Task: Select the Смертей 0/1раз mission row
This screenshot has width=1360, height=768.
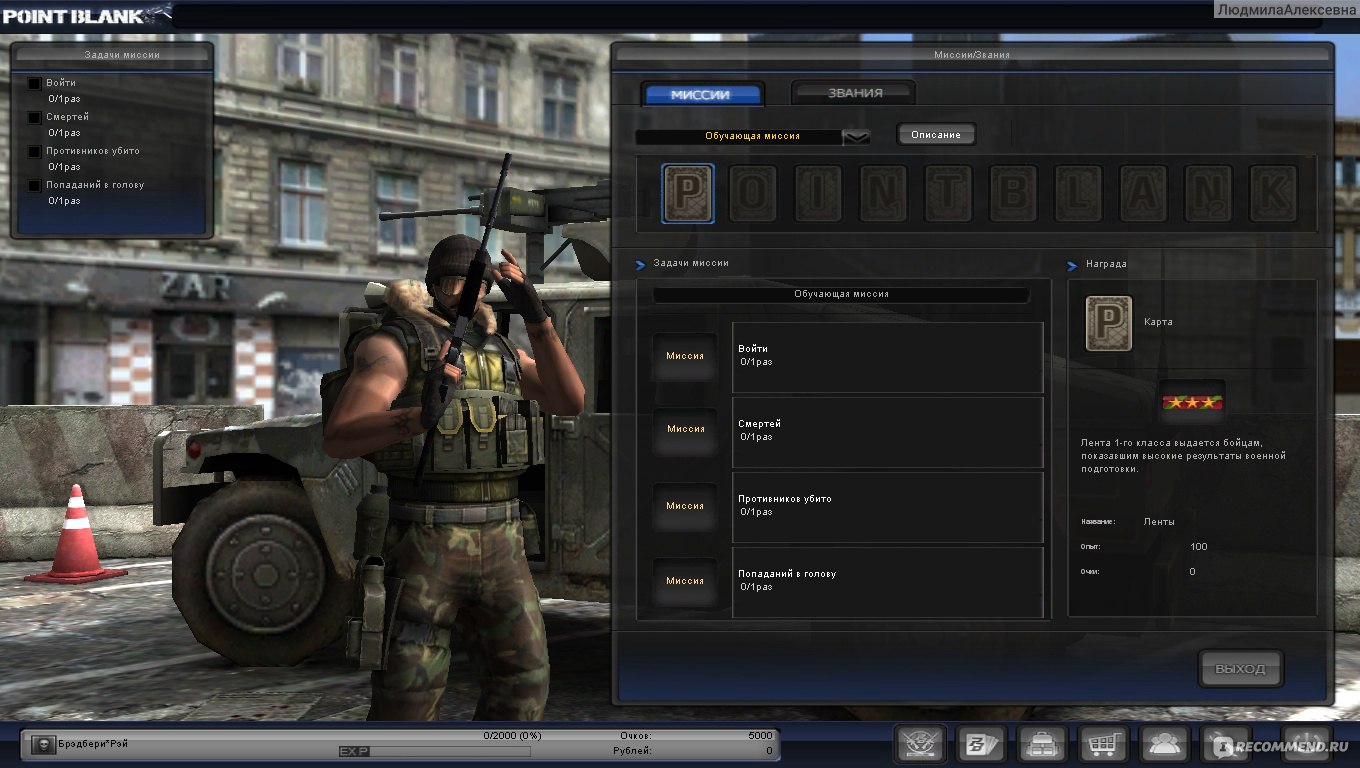Action: (888, 432)
